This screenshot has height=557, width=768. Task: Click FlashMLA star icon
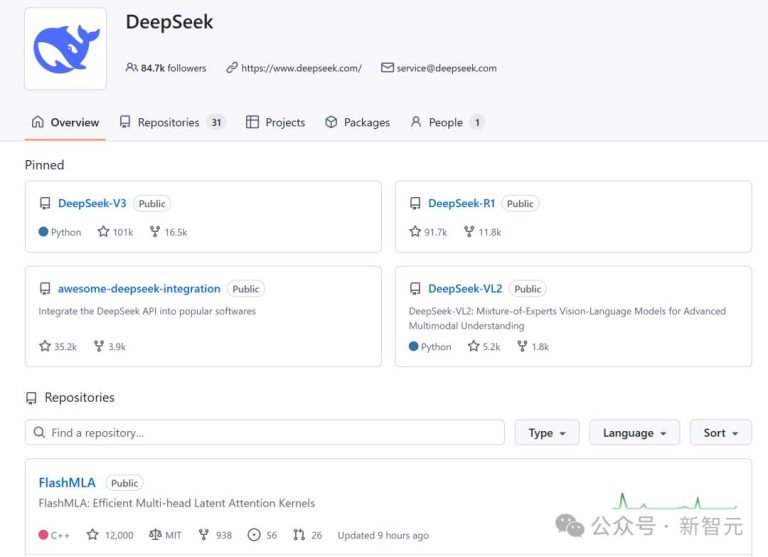pyautogui.click(x=92, y=534)
